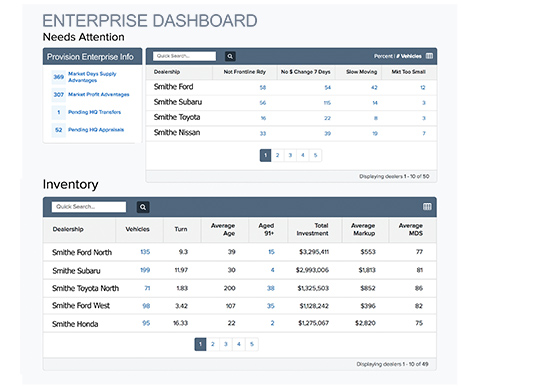Focus Quick Search field in Inventory

[89, 207]
